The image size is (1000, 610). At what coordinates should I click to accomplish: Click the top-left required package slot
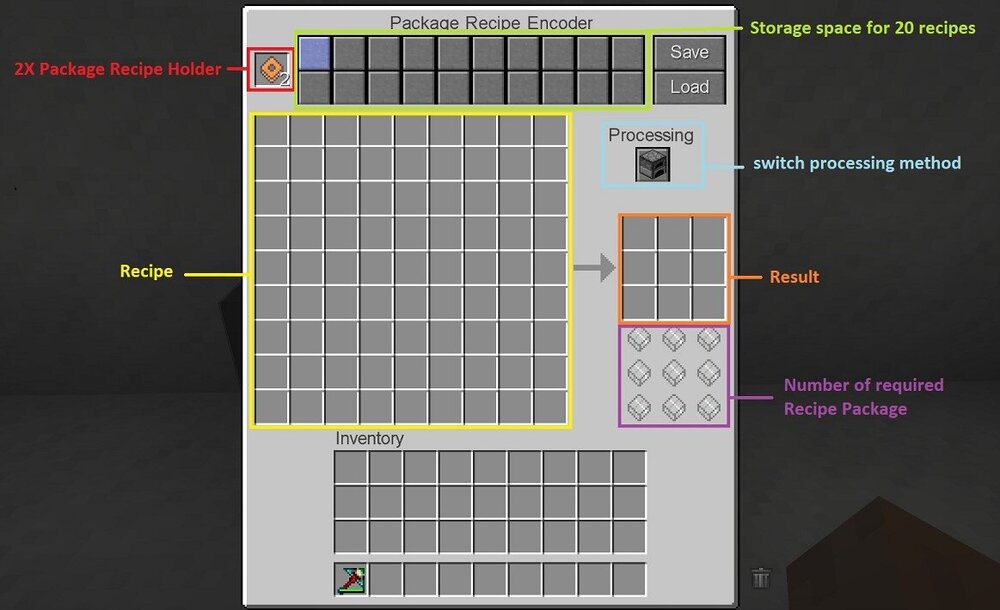[x=639, y=341]
